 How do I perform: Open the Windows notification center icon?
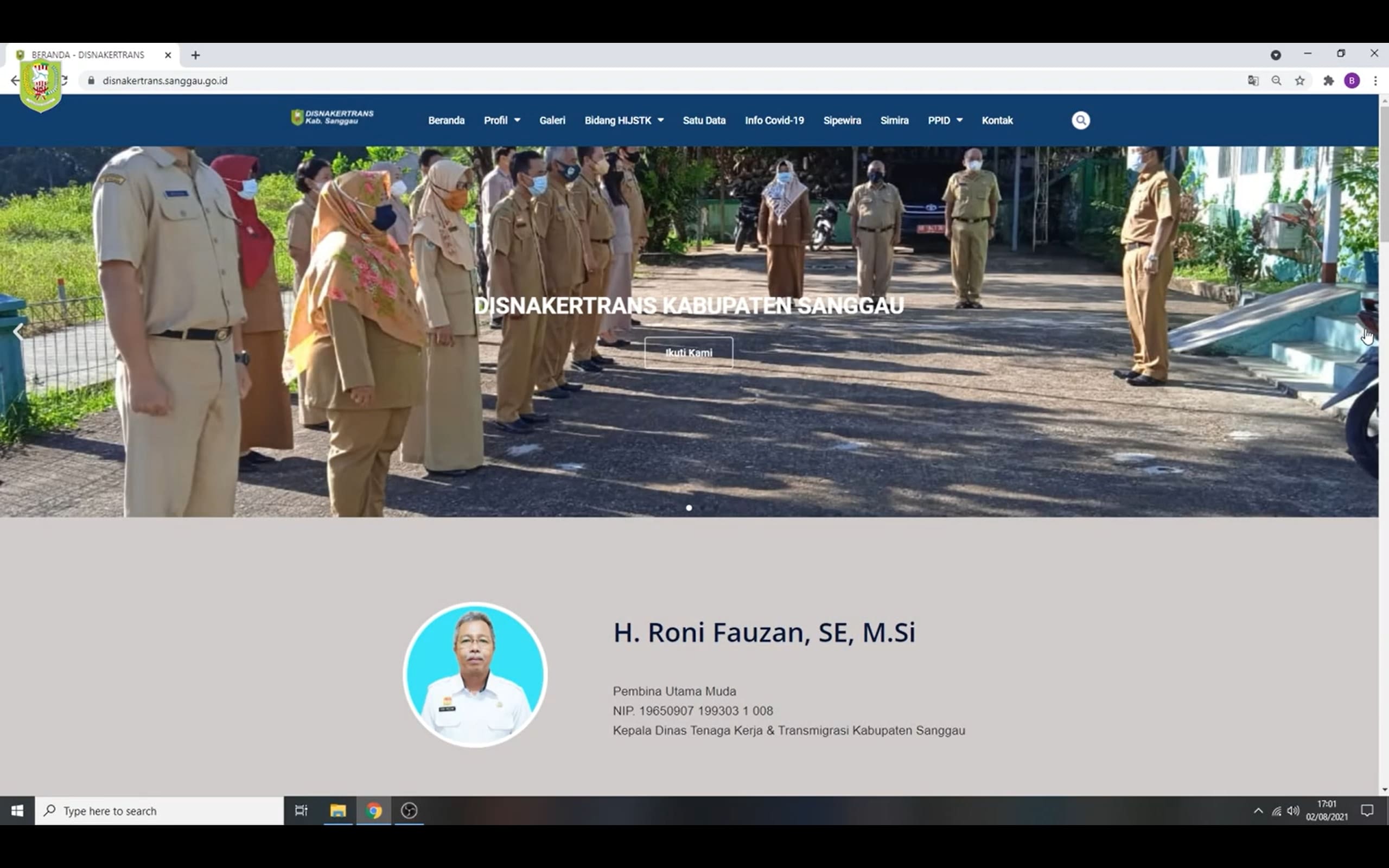coord(1367,810)
